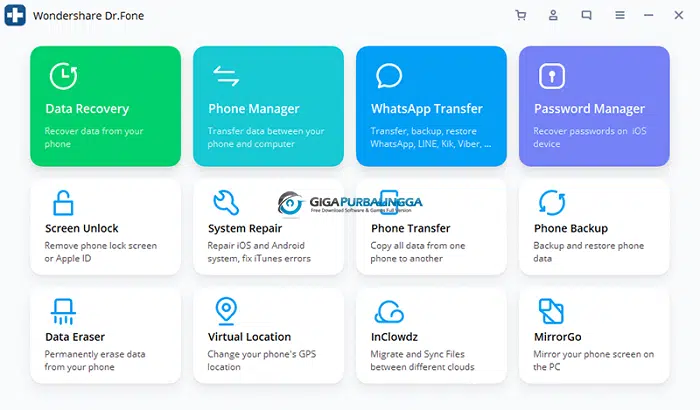Click "Remove phone lock screen or Apple ID"

click(x=100, y=252)
